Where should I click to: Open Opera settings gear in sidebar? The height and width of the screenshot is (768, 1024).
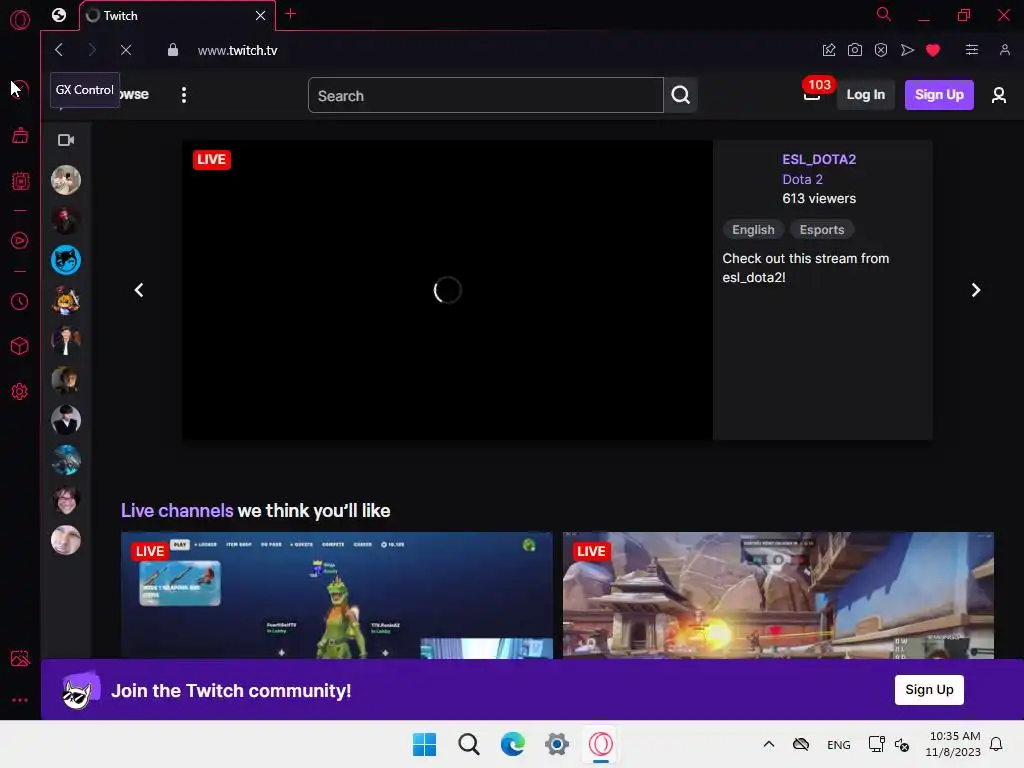pyautogui.click(x=20, y=391)
